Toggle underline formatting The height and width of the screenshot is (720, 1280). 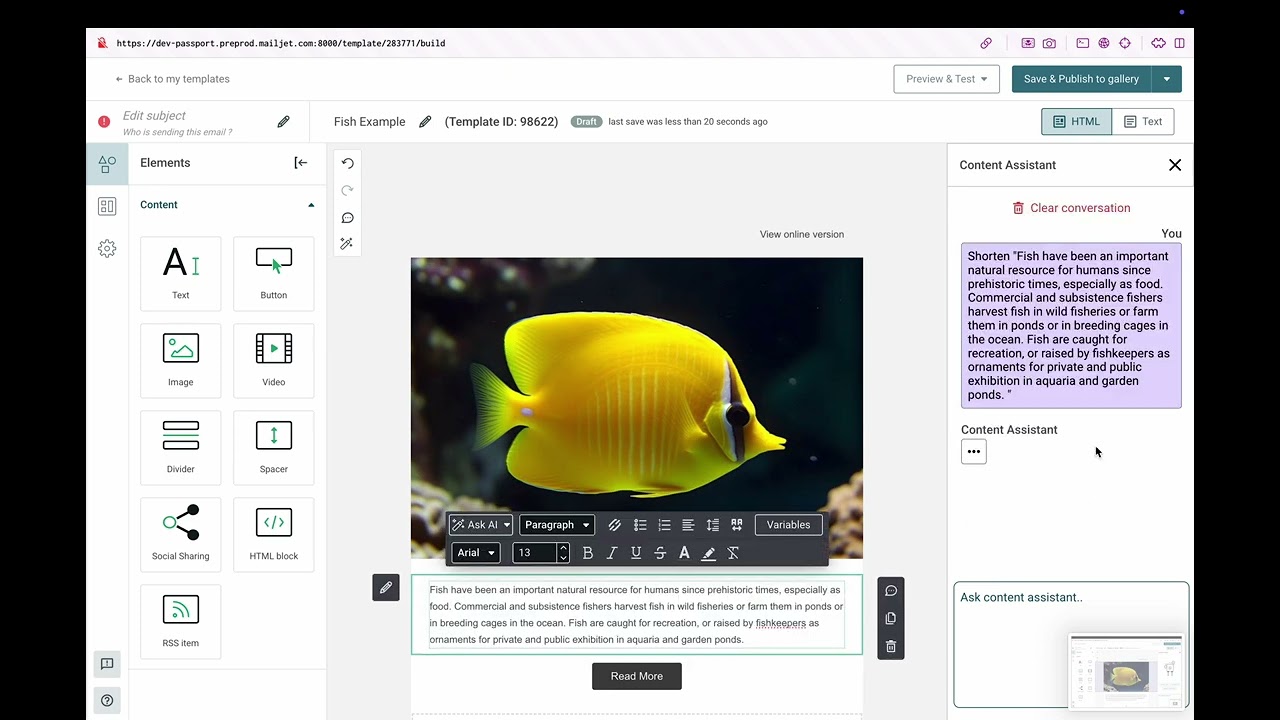636,553
